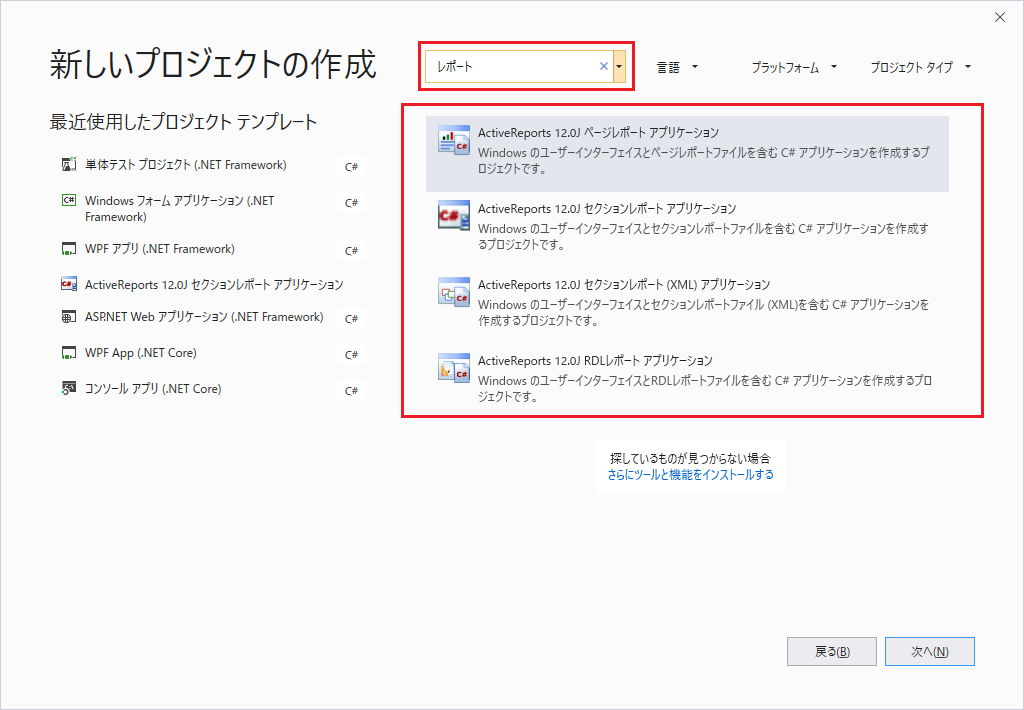
Task: Click the セクションレポート アプリケーション template icon in results
Action: point(454,215)
